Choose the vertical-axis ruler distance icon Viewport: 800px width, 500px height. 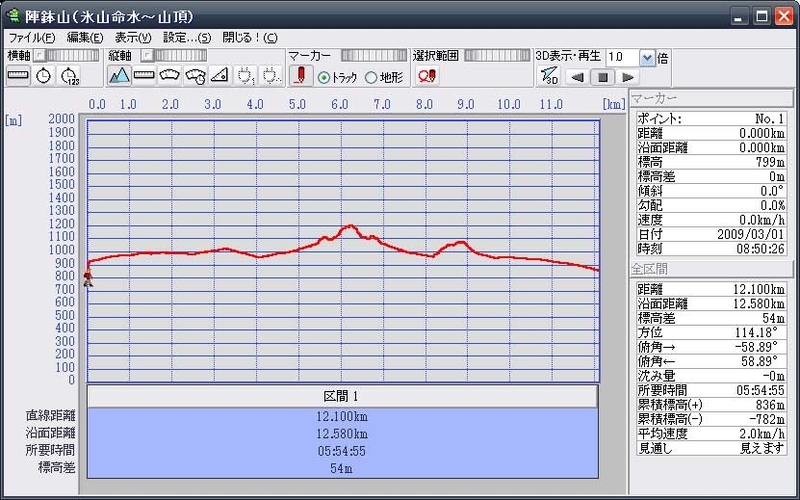click(144, 76)
